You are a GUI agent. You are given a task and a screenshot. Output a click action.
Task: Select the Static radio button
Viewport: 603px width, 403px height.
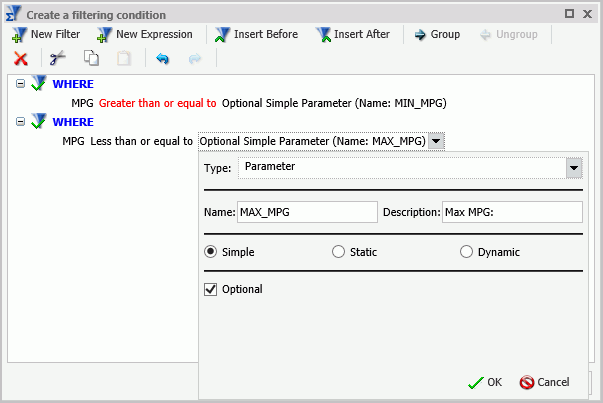click(x=338, y=252)
